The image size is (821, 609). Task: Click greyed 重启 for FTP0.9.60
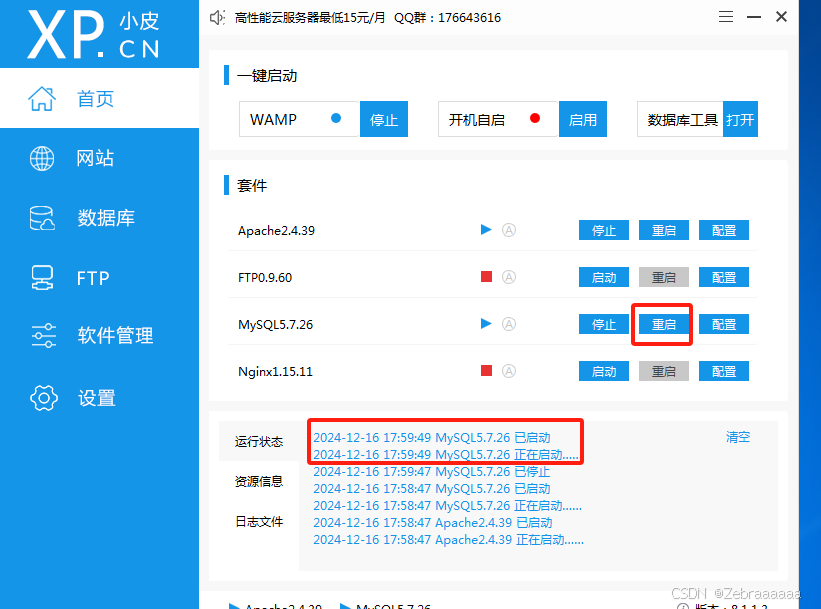[664, 277]
